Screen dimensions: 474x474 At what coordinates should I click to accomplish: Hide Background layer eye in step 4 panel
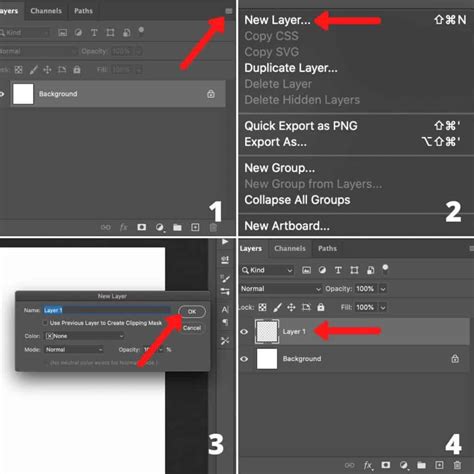[x=244, y=359]
